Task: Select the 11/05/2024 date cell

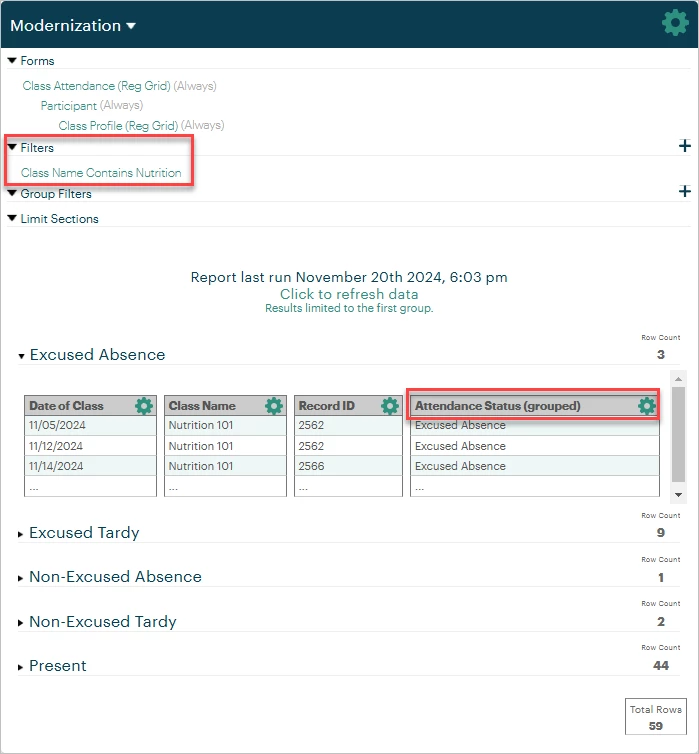Action: tap(90, 425)
